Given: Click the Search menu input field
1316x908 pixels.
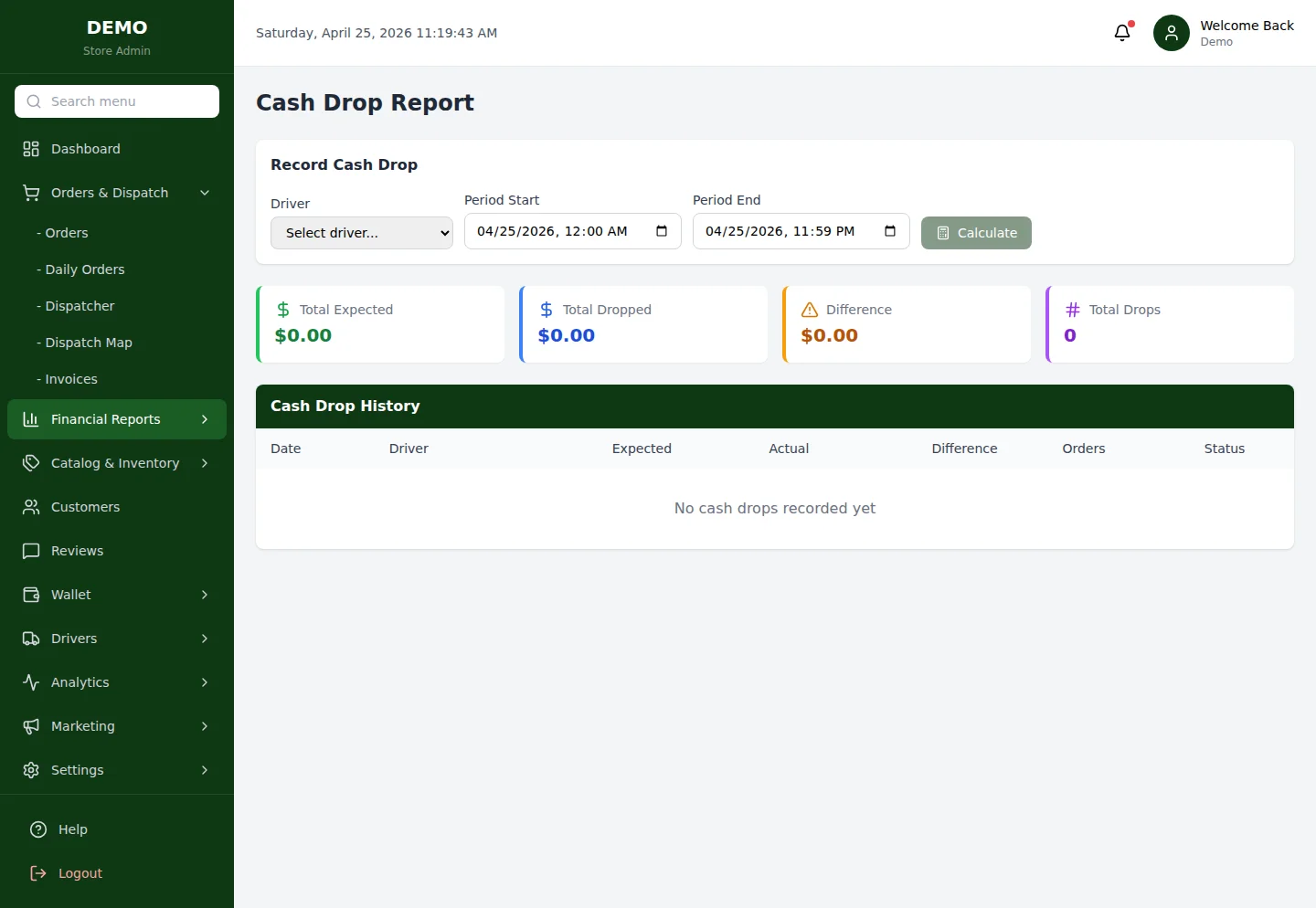Looking at the screenshot, I should click(116, 100).
